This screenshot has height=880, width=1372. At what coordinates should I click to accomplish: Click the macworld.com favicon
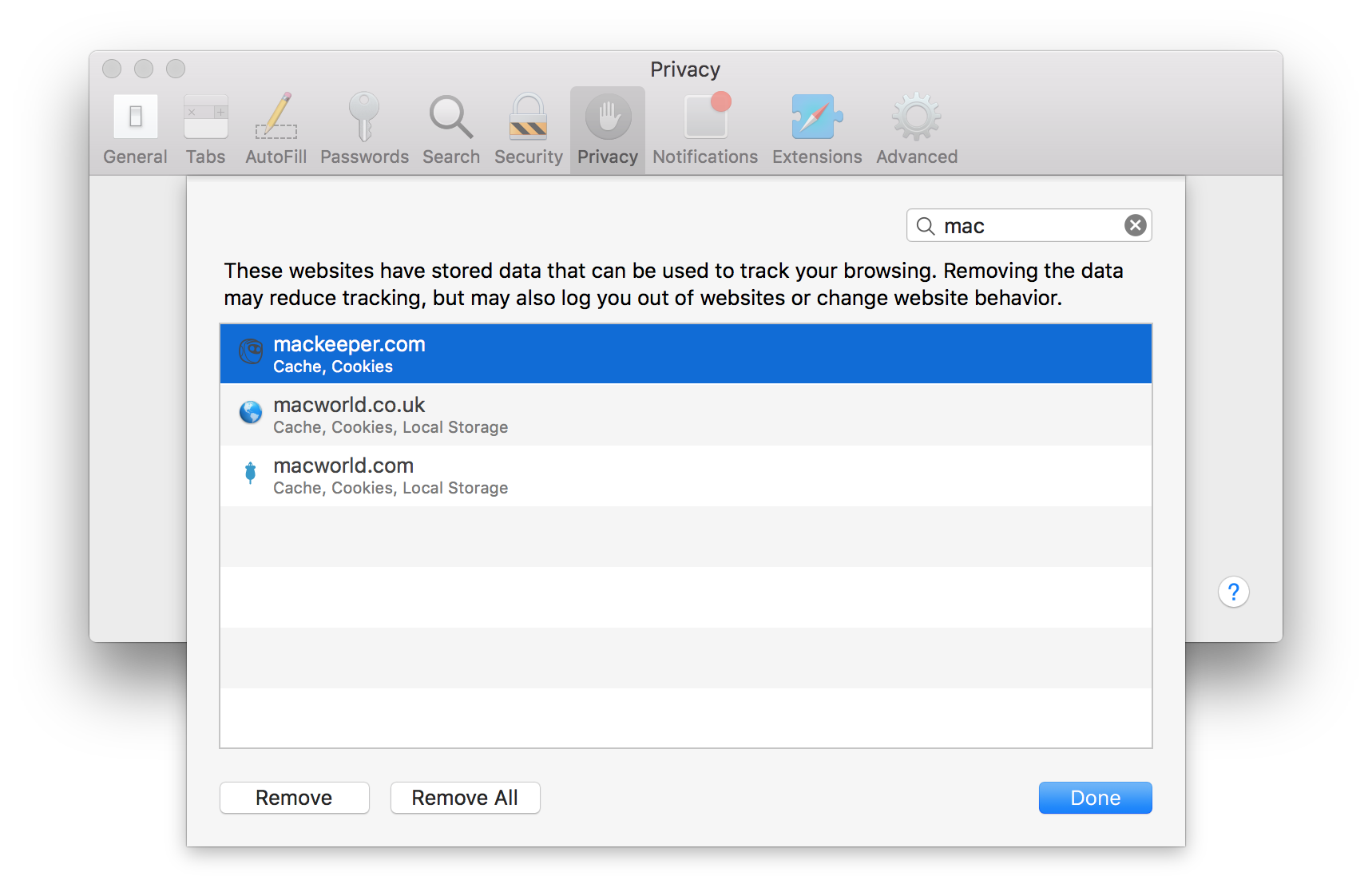point(251,473)
